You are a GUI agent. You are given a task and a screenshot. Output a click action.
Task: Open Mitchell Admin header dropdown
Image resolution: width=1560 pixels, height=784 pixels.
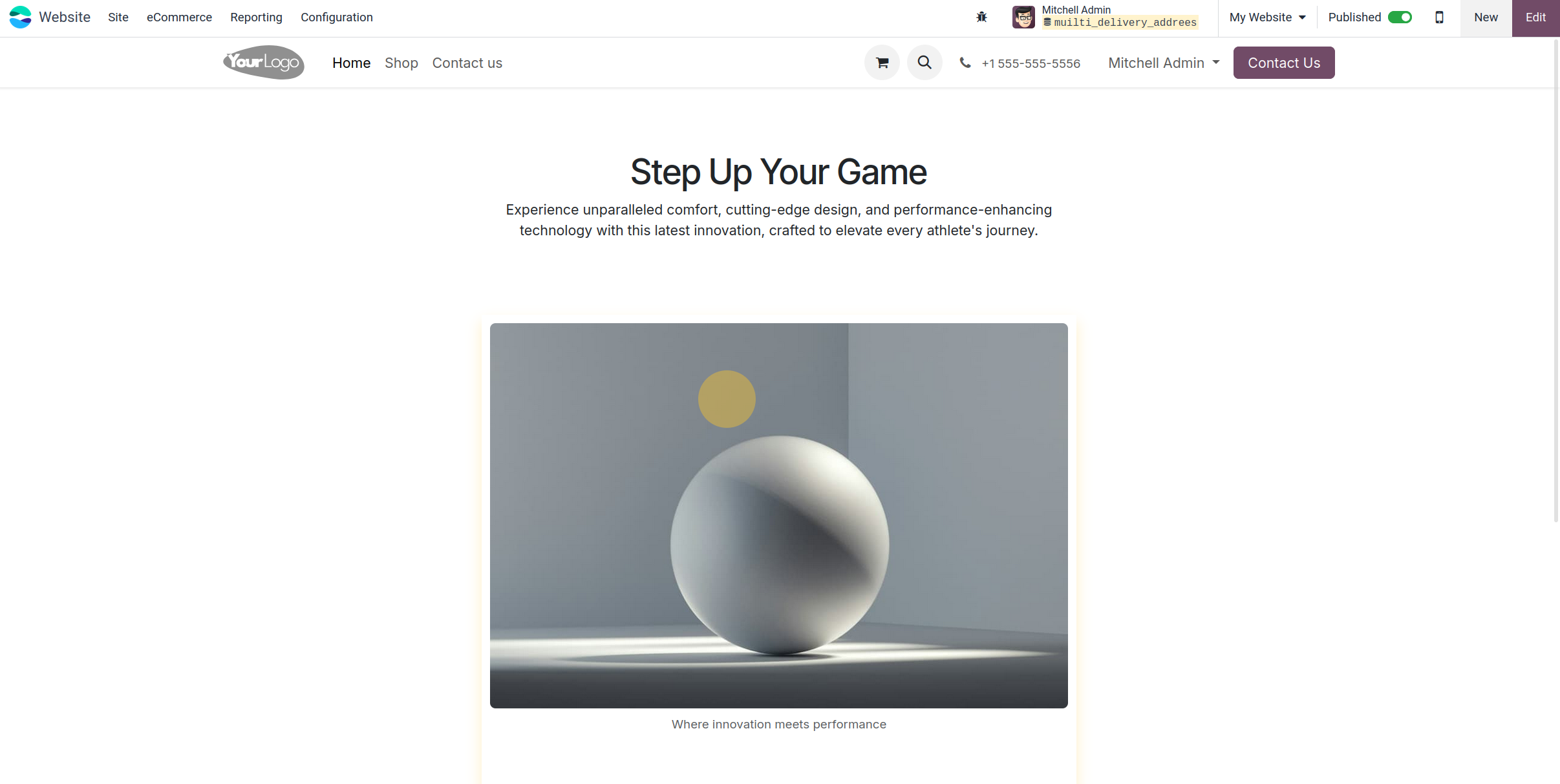pos(1164,63)
